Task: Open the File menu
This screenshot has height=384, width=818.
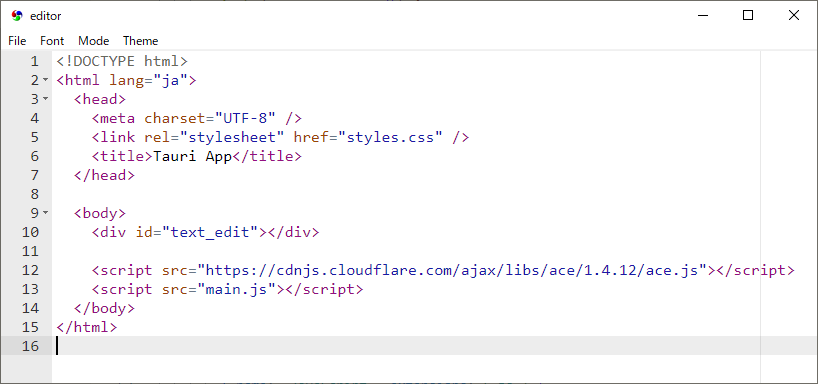Action: [x=17, y=41]
